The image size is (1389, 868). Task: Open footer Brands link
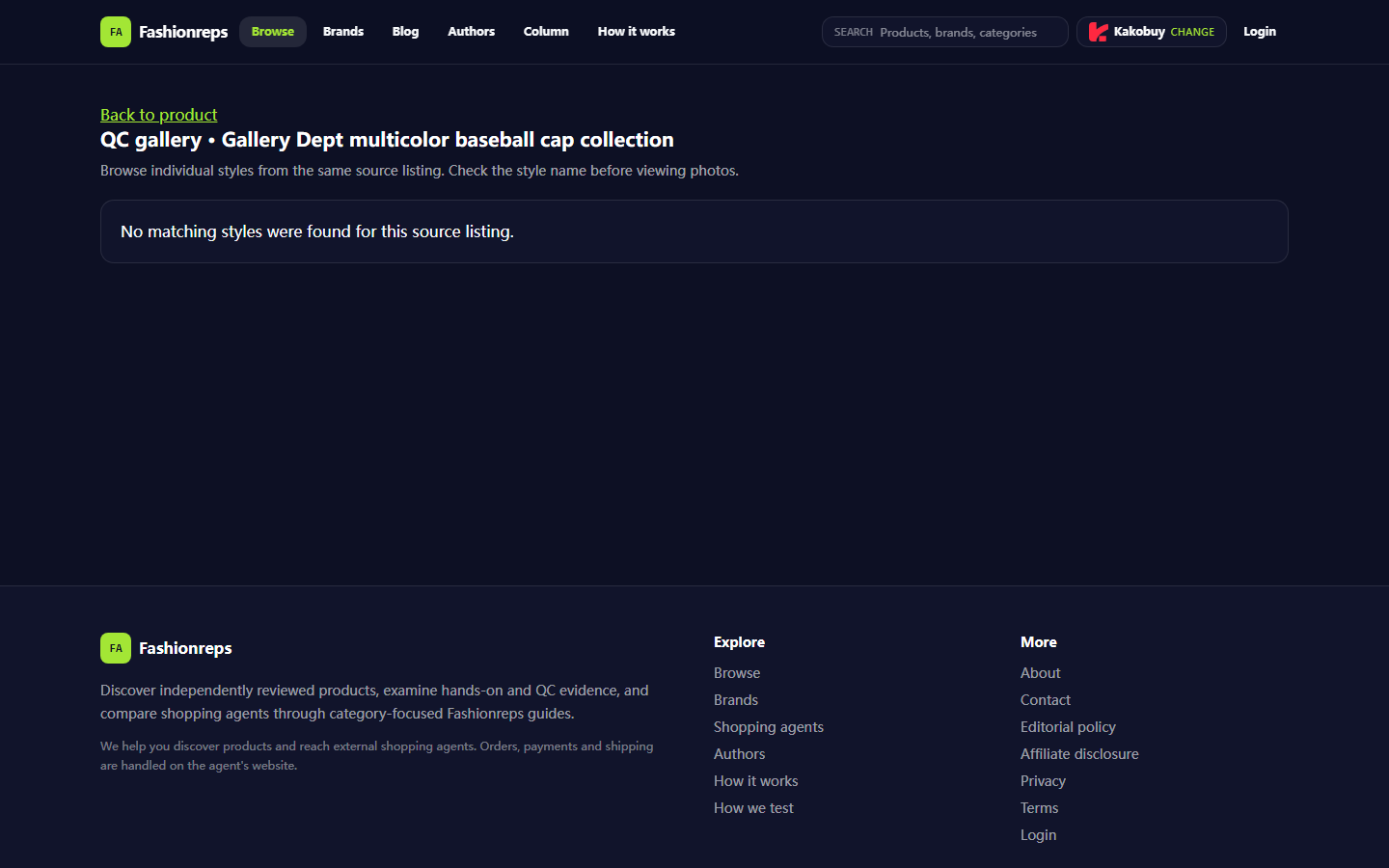pyautogui.click(x=736, y=700)
